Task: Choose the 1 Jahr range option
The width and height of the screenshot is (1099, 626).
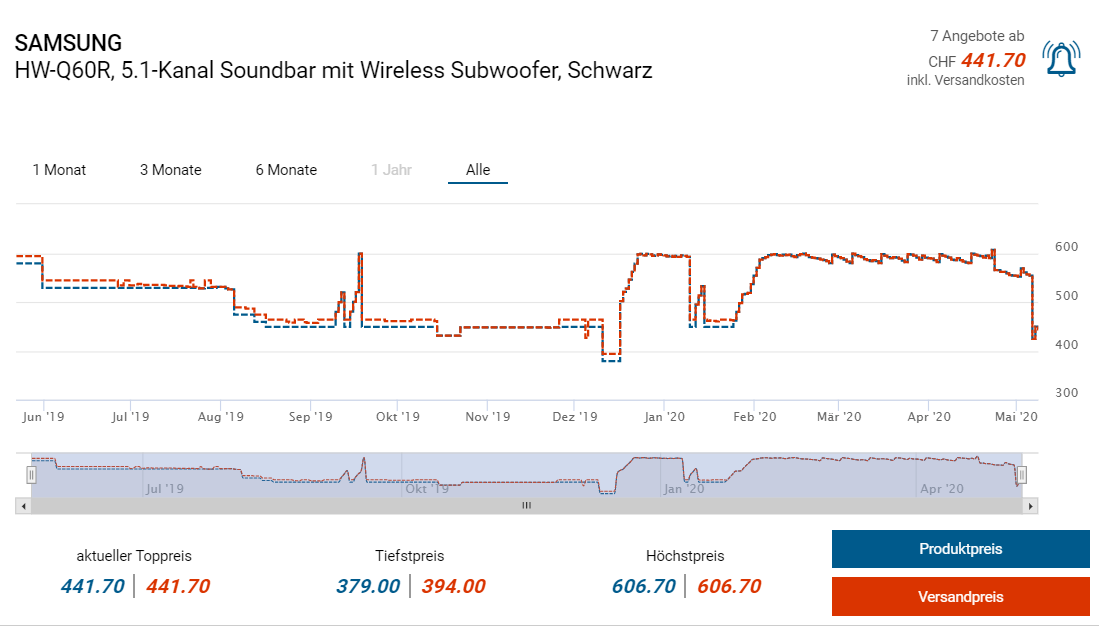Action: click(391, 170)
